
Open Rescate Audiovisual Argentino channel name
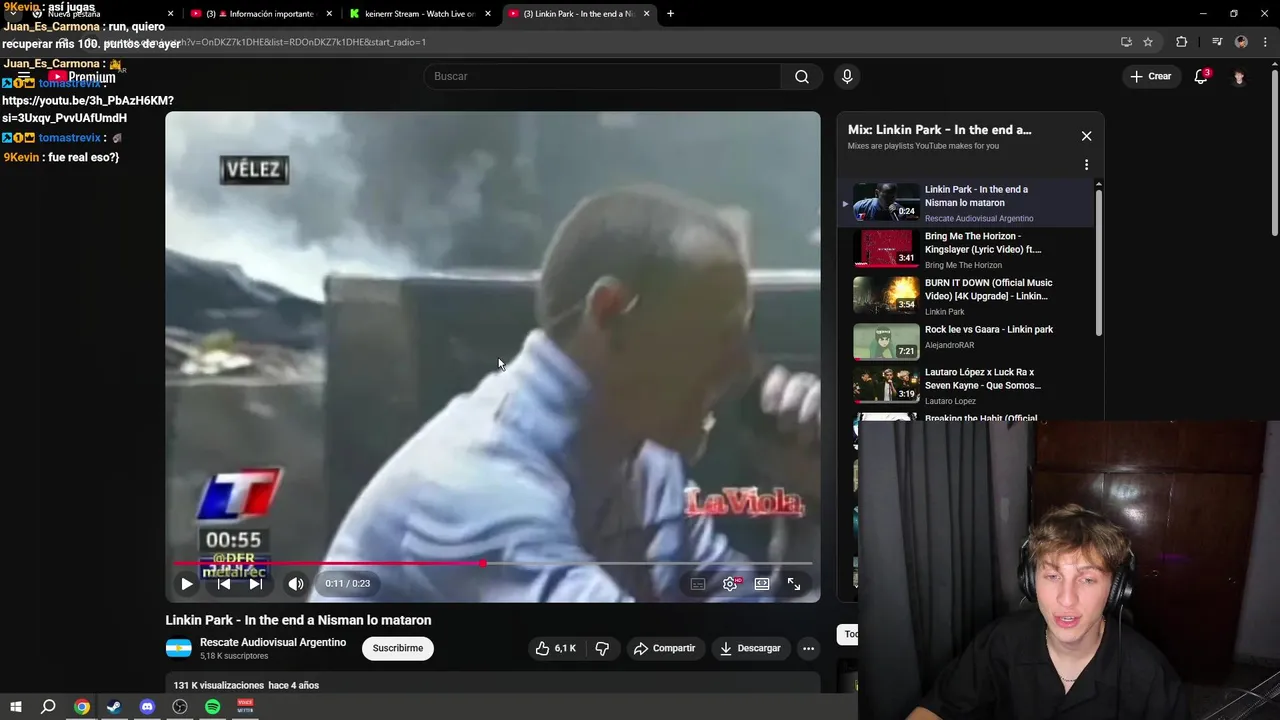point(273,642)
